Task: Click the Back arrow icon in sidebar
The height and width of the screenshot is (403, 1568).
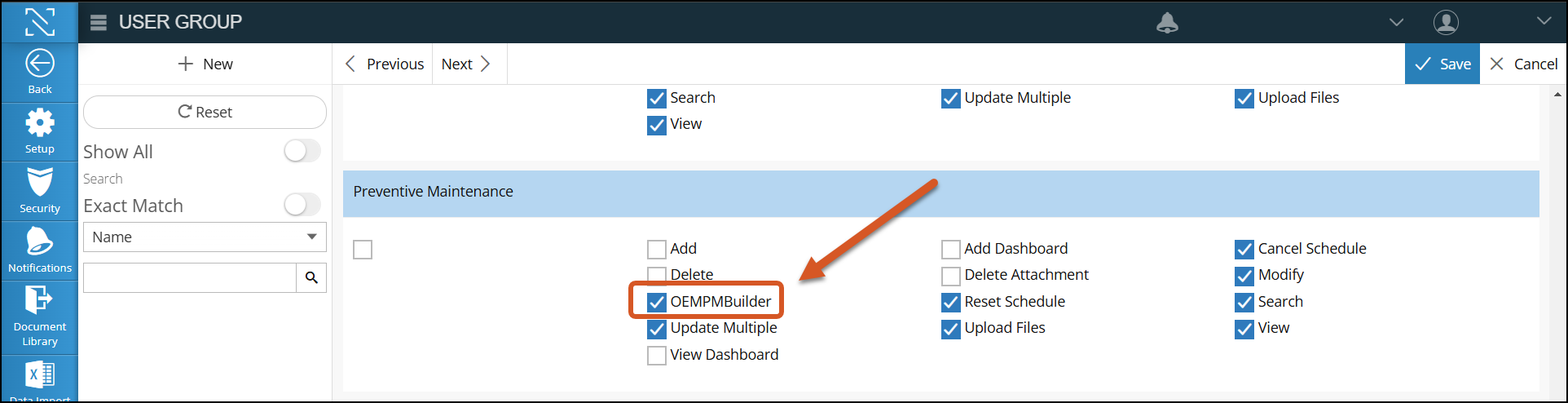Action: click(x=39, y=64)
